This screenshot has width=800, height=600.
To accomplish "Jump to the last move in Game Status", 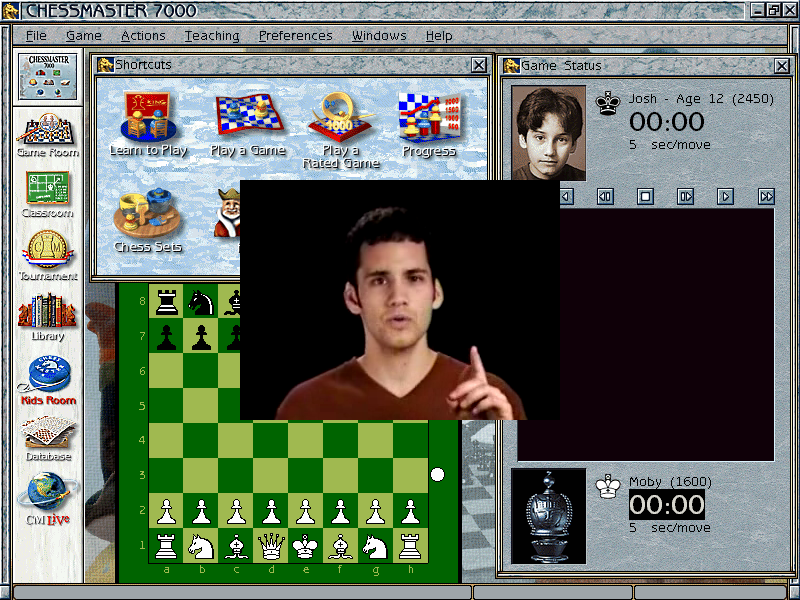I will (766, 196).
